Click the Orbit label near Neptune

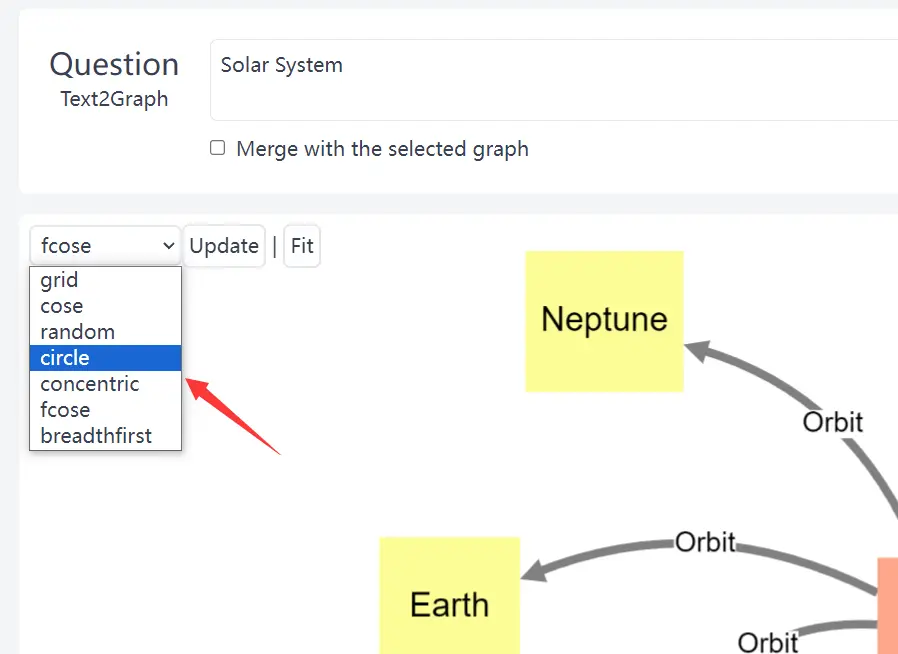833,422
